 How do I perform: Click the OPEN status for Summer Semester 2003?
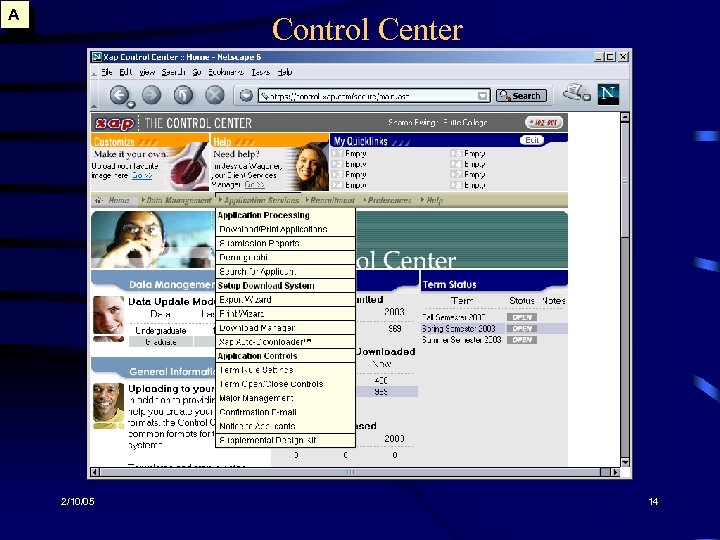click(x=522, y=340)
